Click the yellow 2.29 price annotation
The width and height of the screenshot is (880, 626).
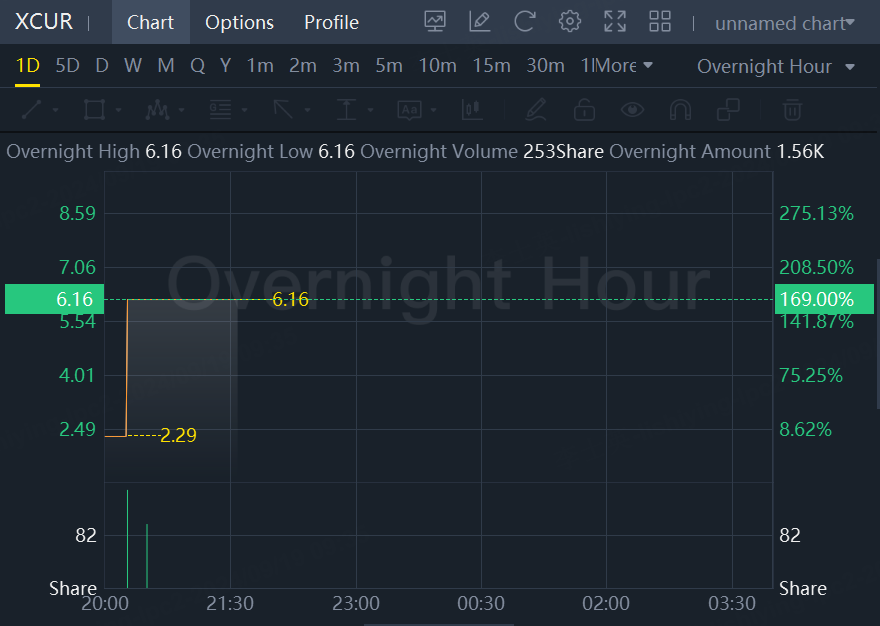pyautogui.click(x=178, y=435)
